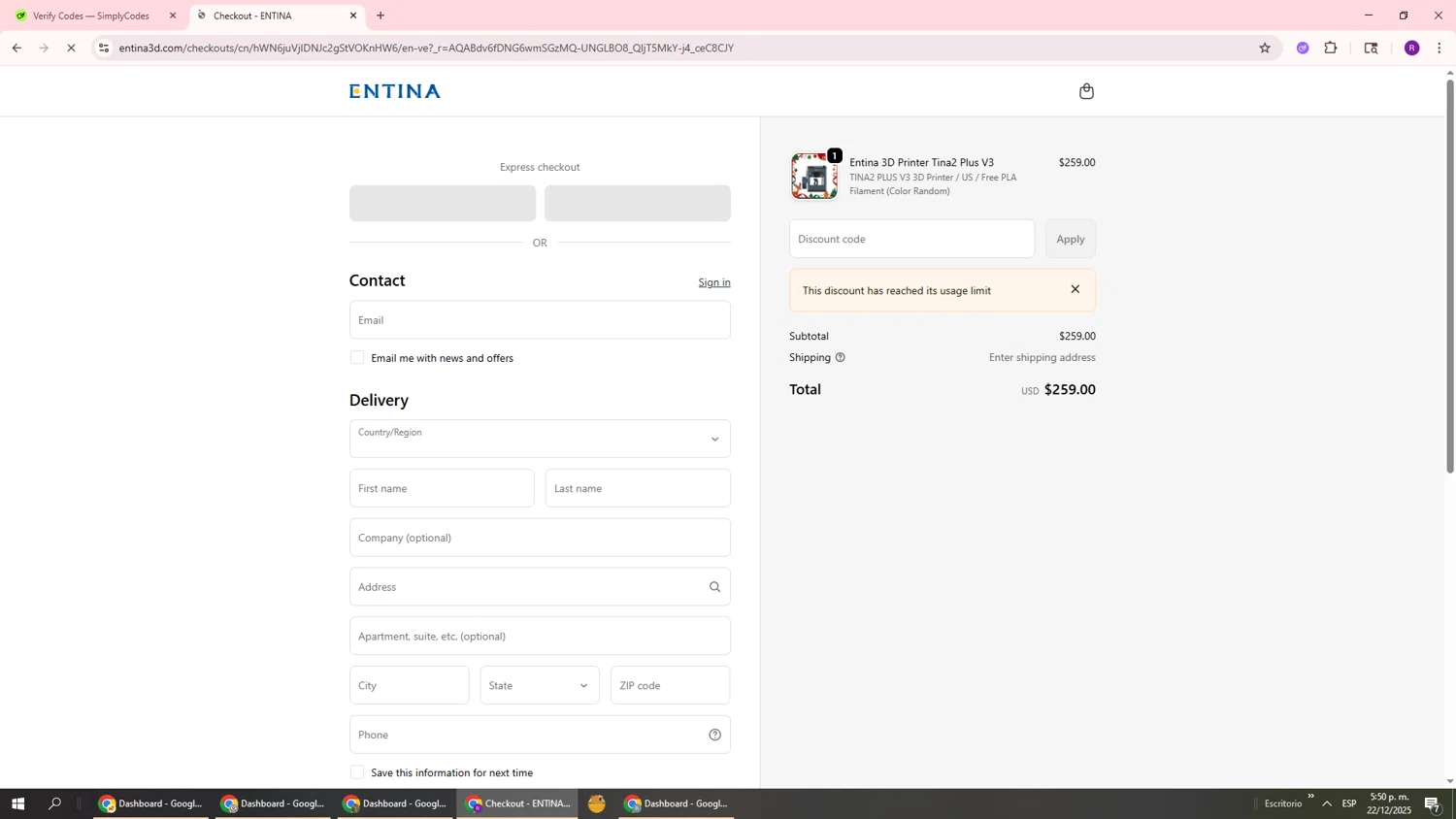Open the browser extensions puzzle icon
Screen dimensions: 1456x819
1331,48
